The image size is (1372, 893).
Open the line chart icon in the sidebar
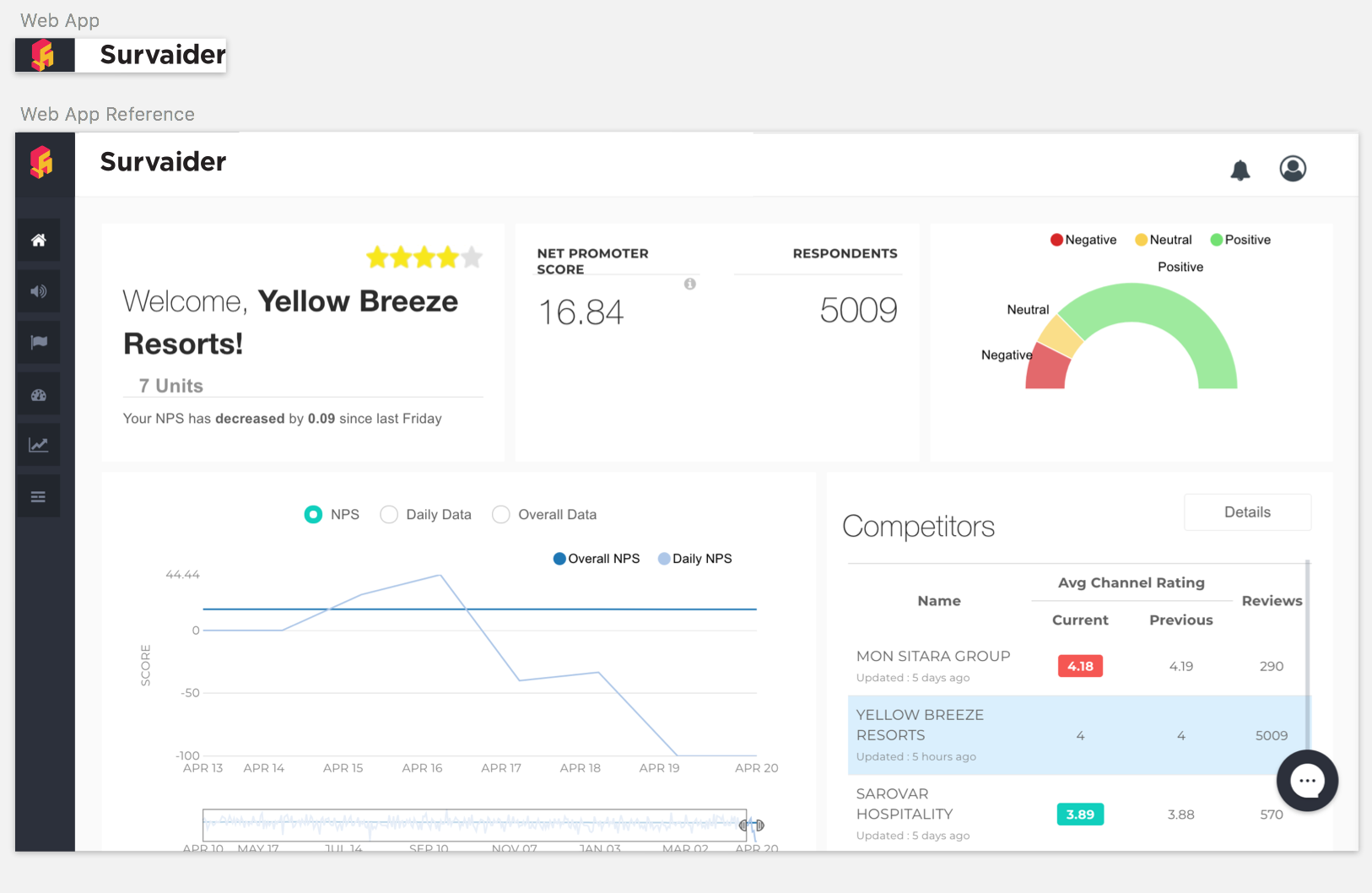pos(39,445)
